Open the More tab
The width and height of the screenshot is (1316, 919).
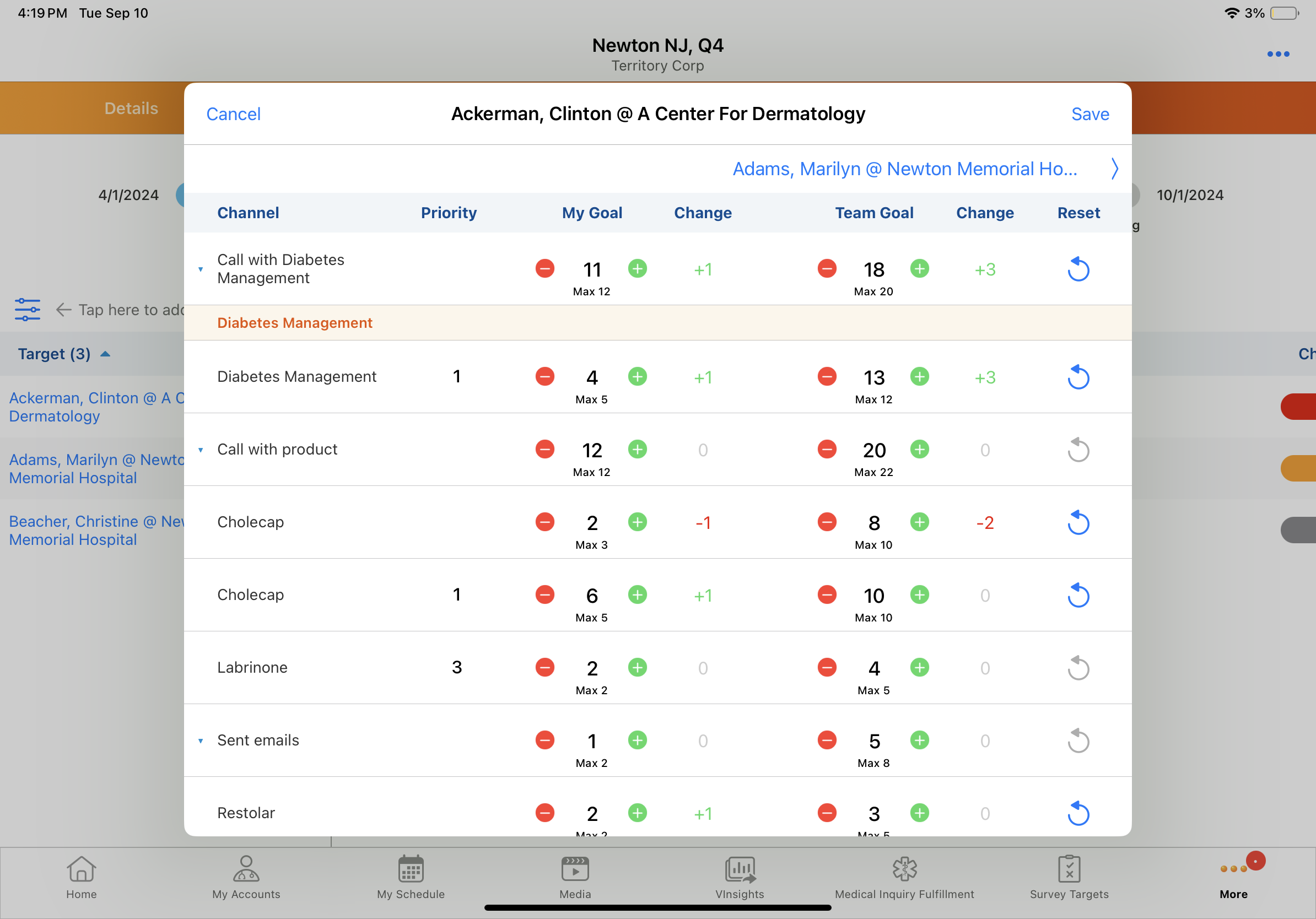1233,877
